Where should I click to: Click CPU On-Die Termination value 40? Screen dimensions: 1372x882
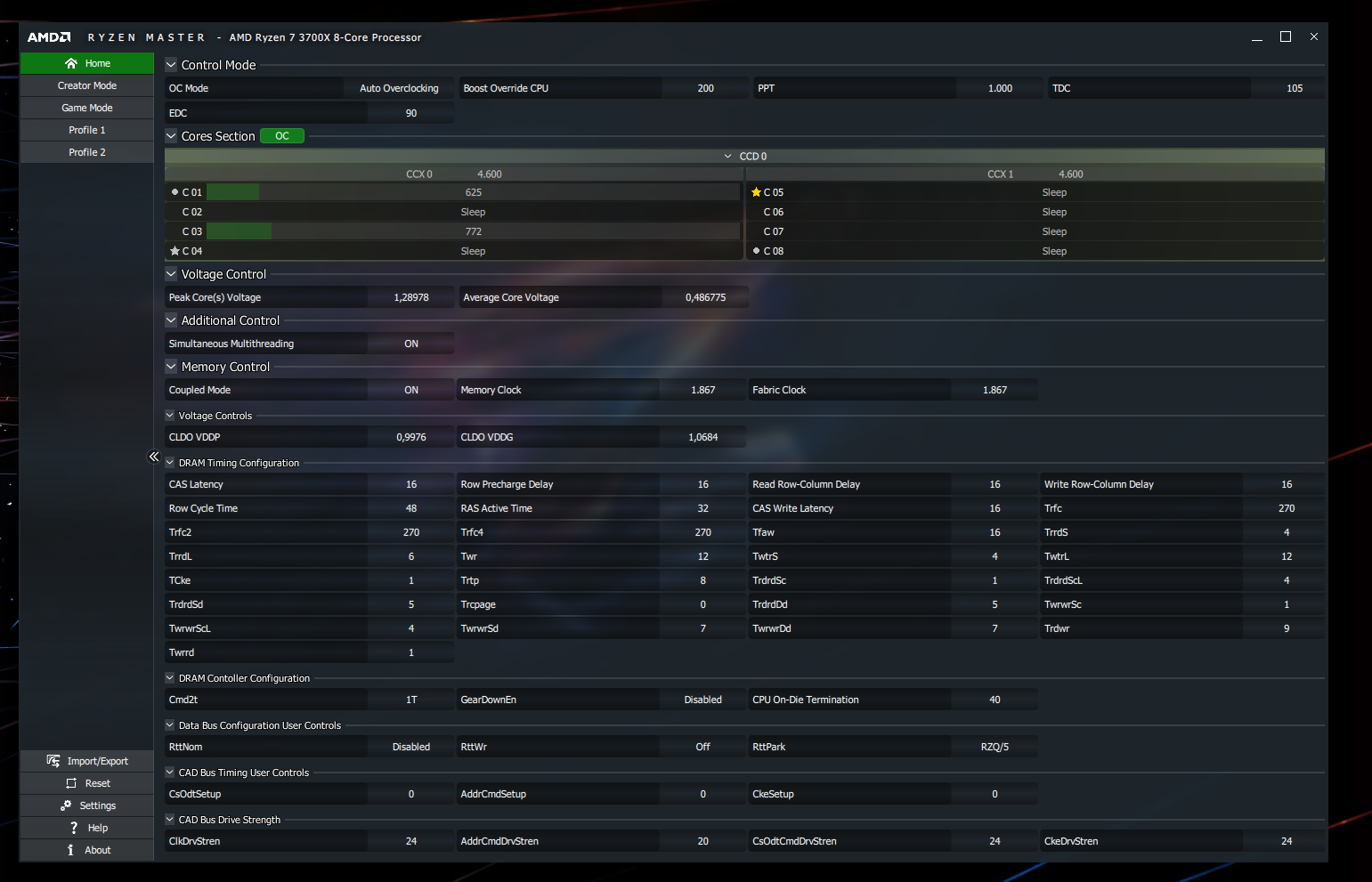click(x=994, y=700)
